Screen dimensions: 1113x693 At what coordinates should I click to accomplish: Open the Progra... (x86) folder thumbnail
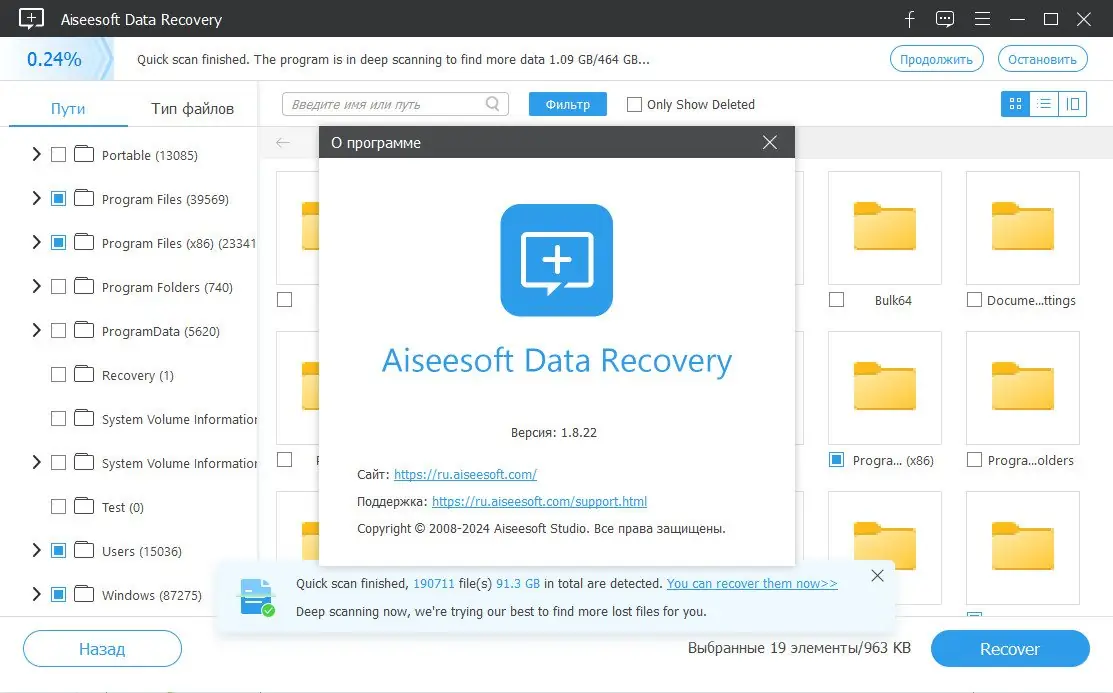point(884,388)
